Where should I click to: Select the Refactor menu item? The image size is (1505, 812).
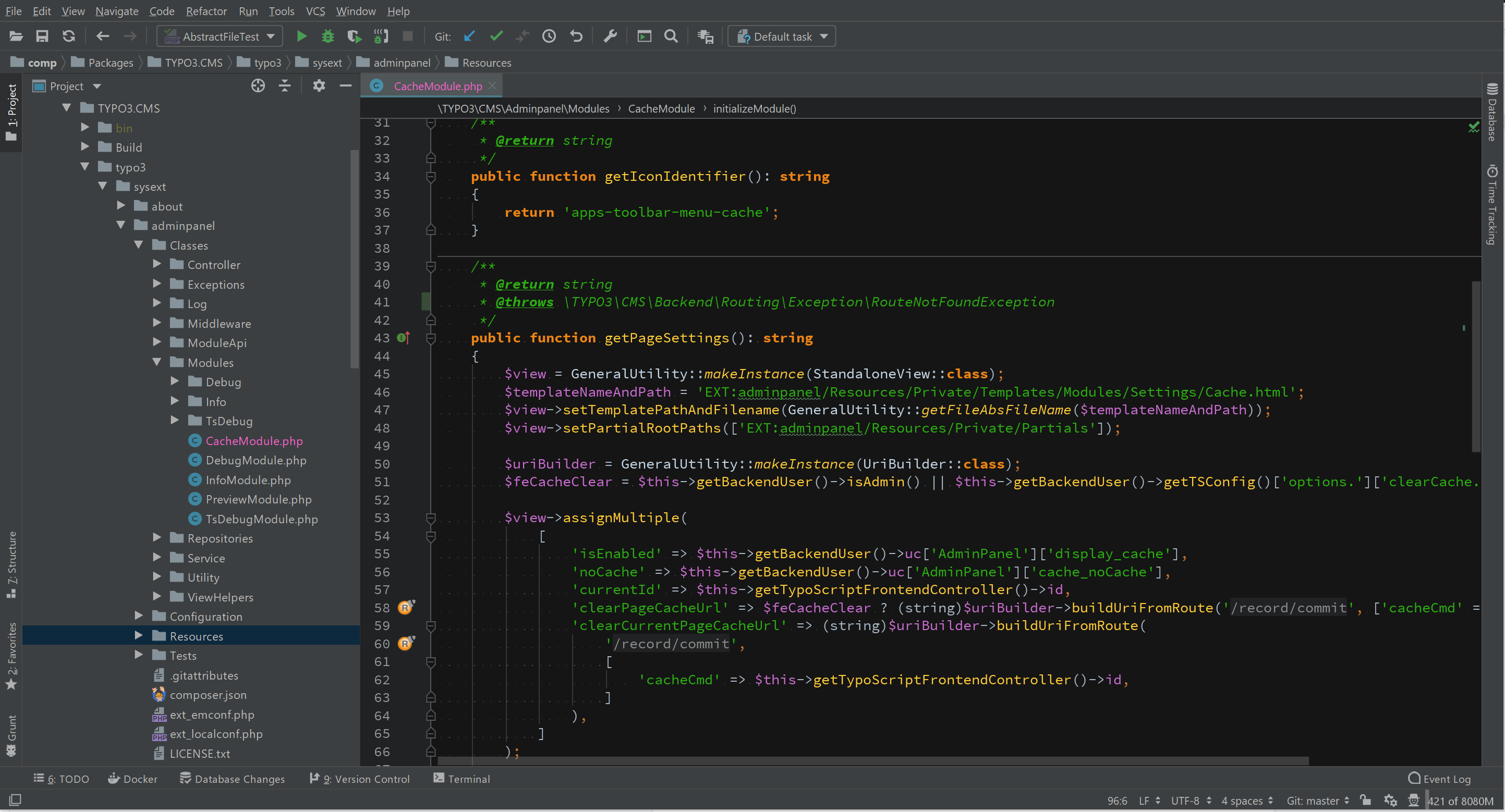coord(206,11)
